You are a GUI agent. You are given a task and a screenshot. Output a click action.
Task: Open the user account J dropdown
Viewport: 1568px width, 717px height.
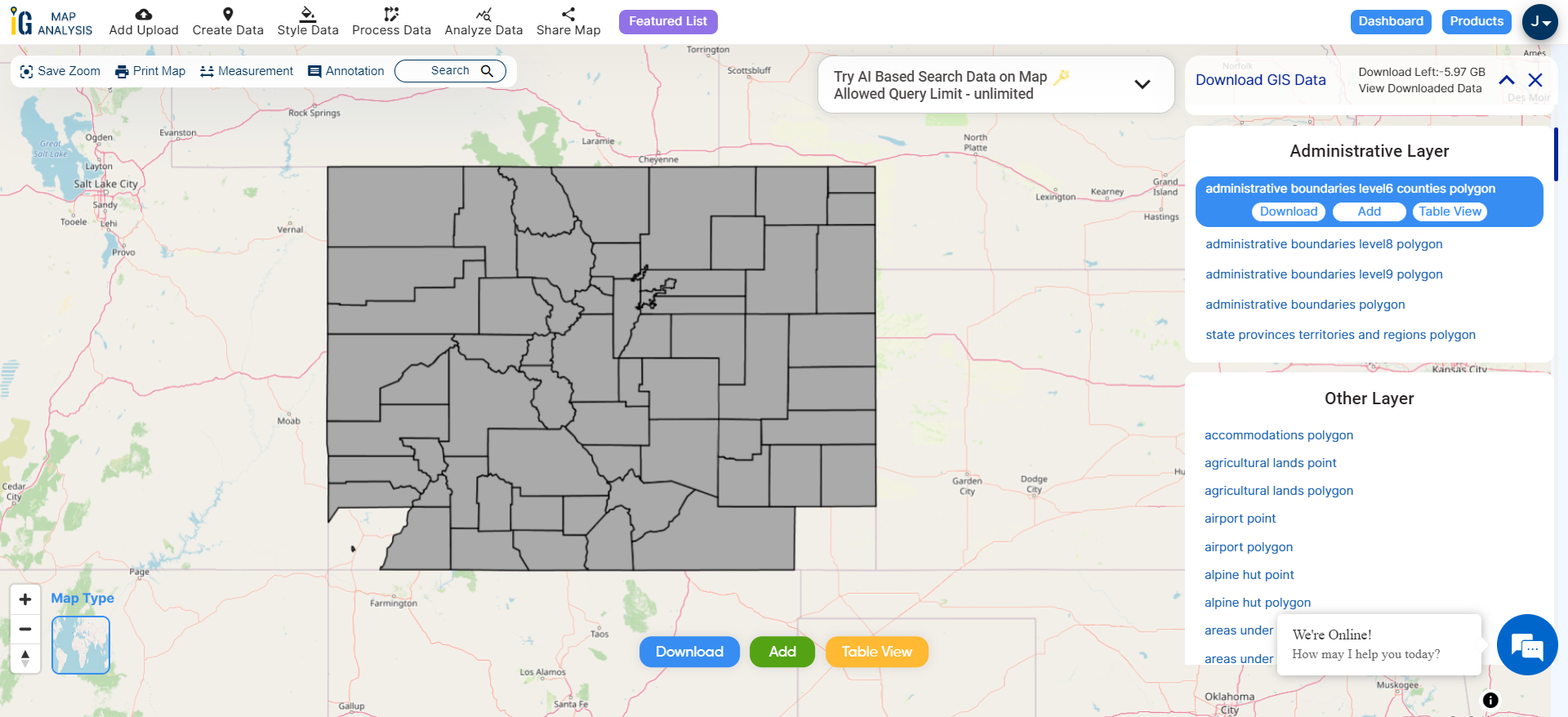click(1540, 22)
